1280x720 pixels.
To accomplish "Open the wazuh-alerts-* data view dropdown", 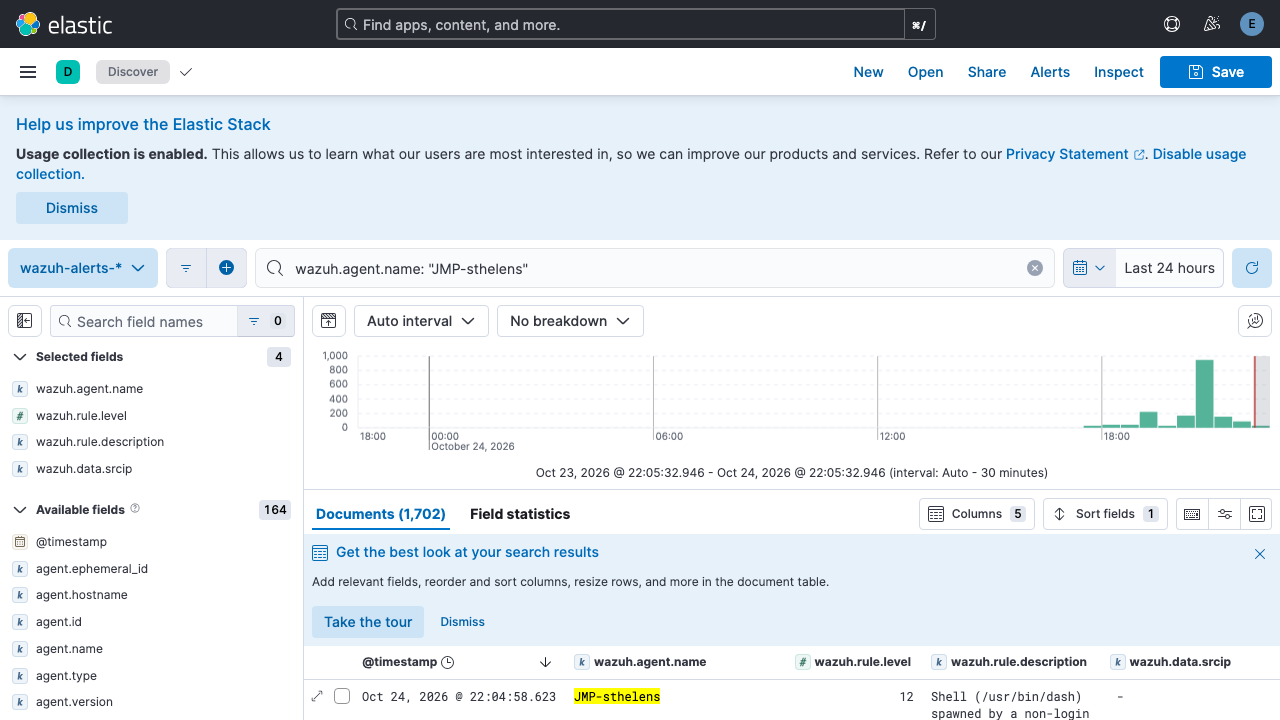I will pos(83,268).
